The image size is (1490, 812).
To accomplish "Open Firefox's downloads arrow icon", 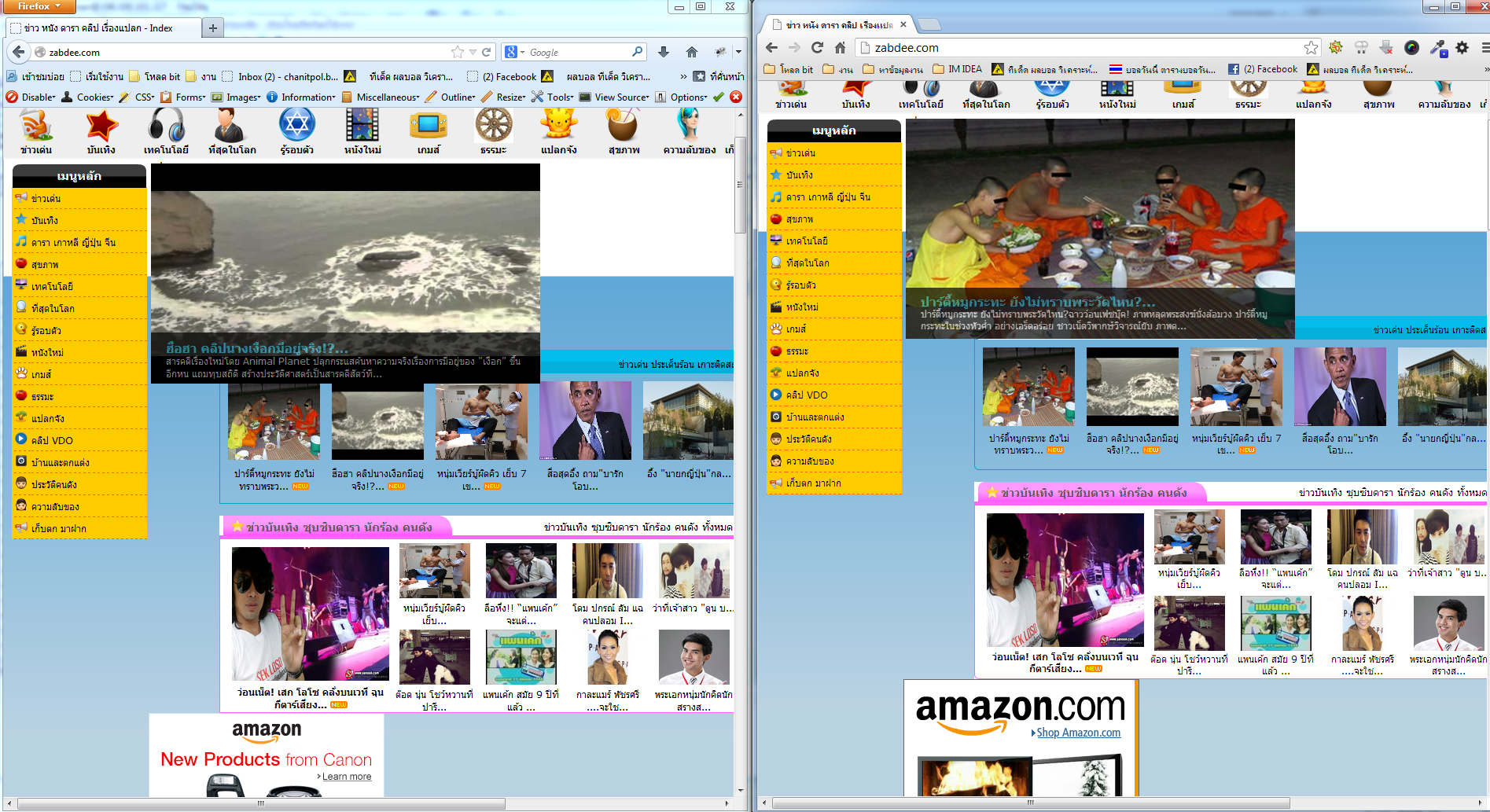I will (664, 52).
